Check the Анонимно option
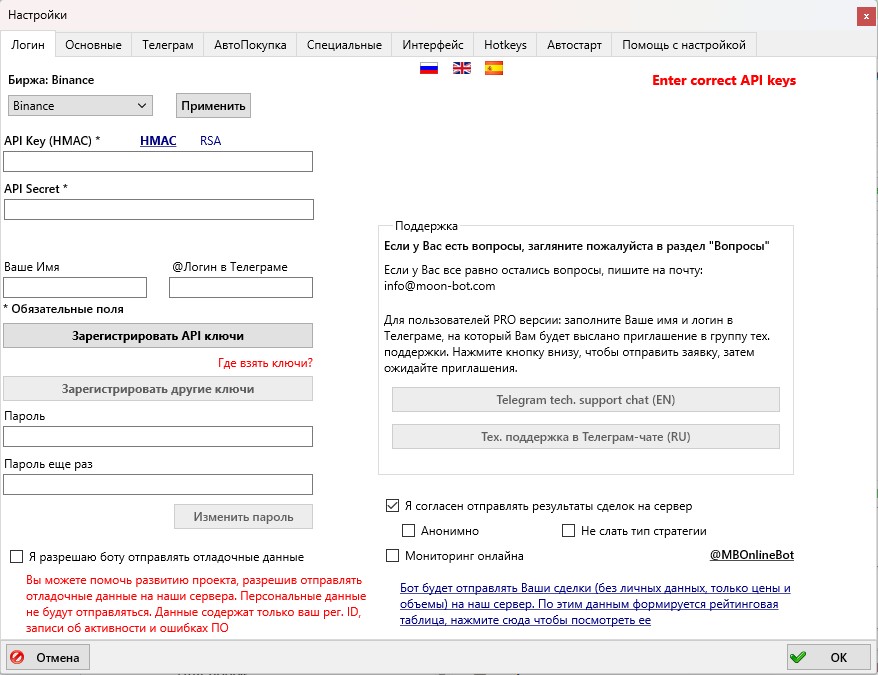Screen dimensions: 878x675 click(x=408, y=531)
